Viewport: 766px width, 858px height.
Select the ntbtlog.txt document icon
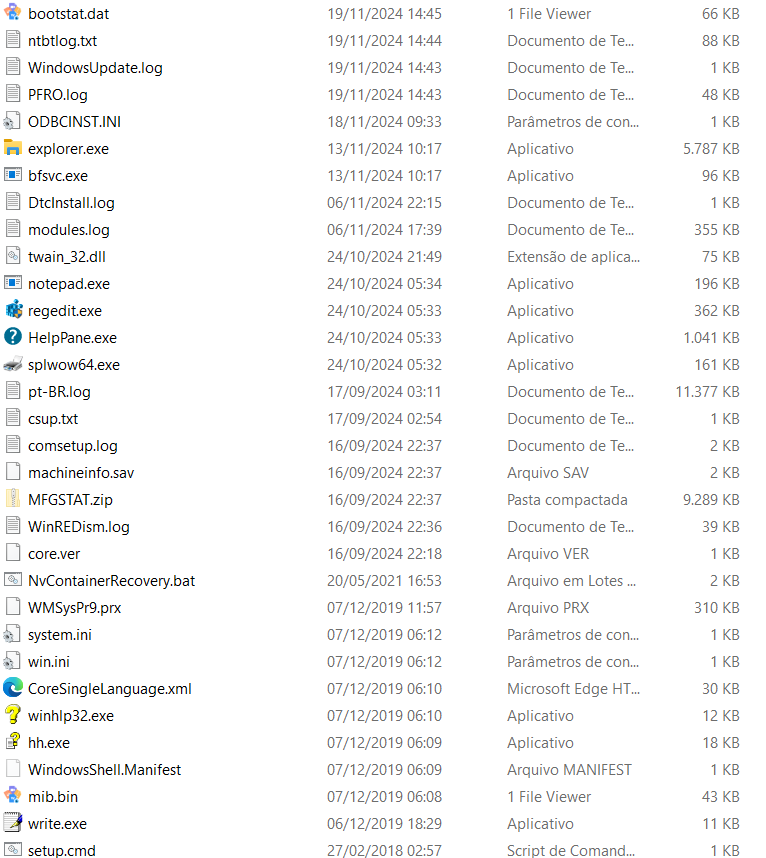pyautogui.click(x=13, y=40)
